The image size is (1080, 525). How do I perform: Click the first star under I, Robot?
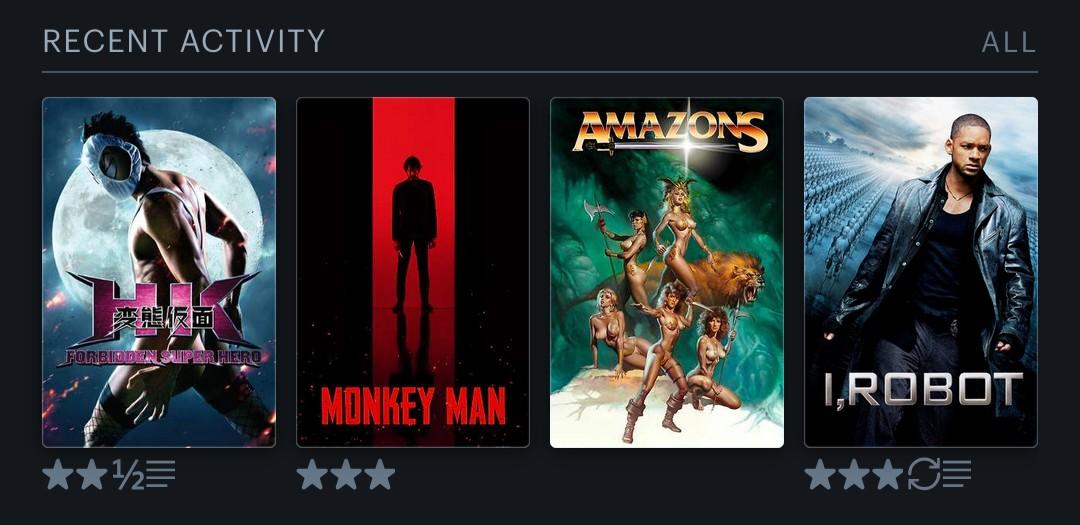[x=820, y=475]
